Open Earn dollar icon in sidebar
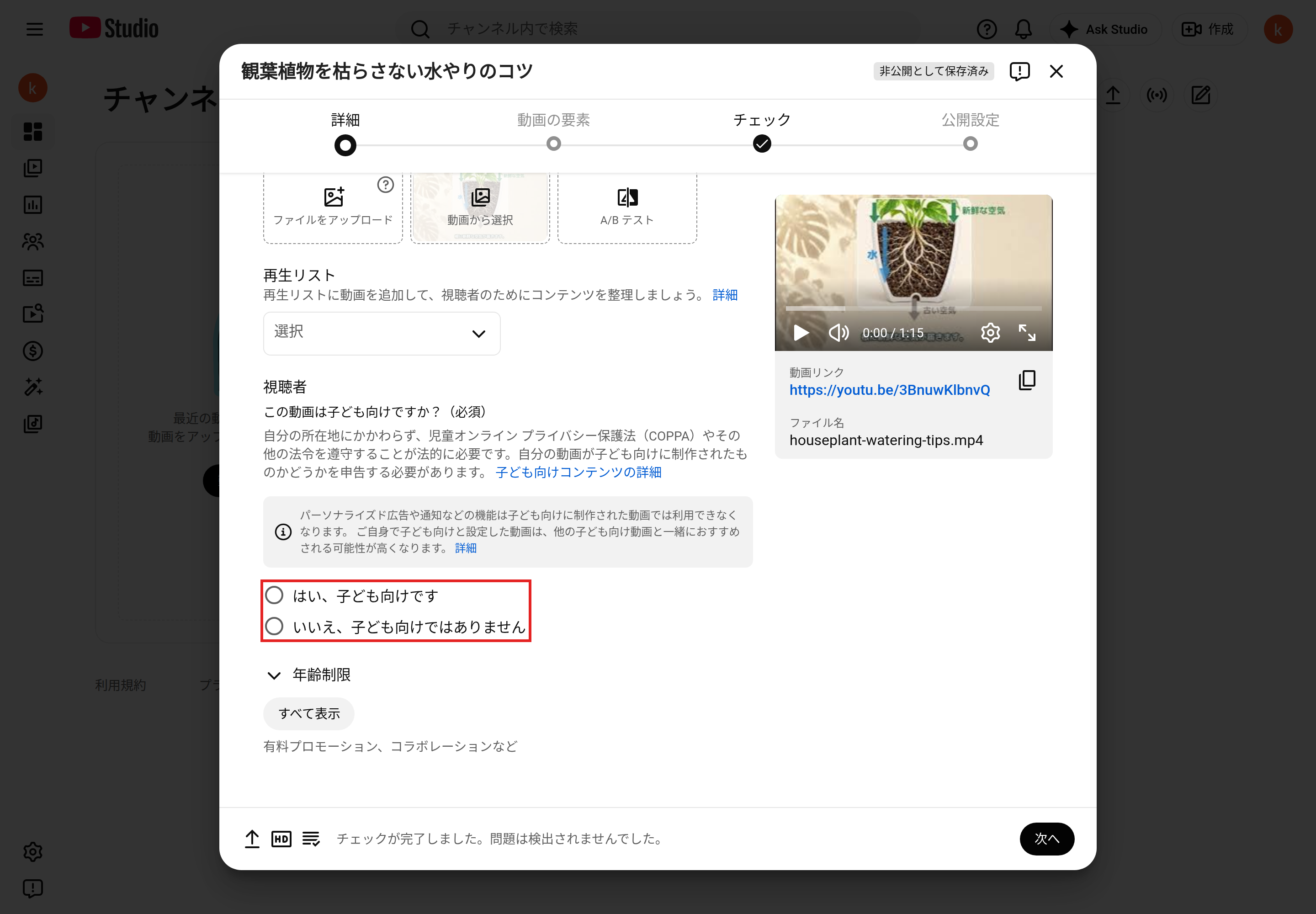This screenshot has height=914, width=1316. (x=32, y=351)
